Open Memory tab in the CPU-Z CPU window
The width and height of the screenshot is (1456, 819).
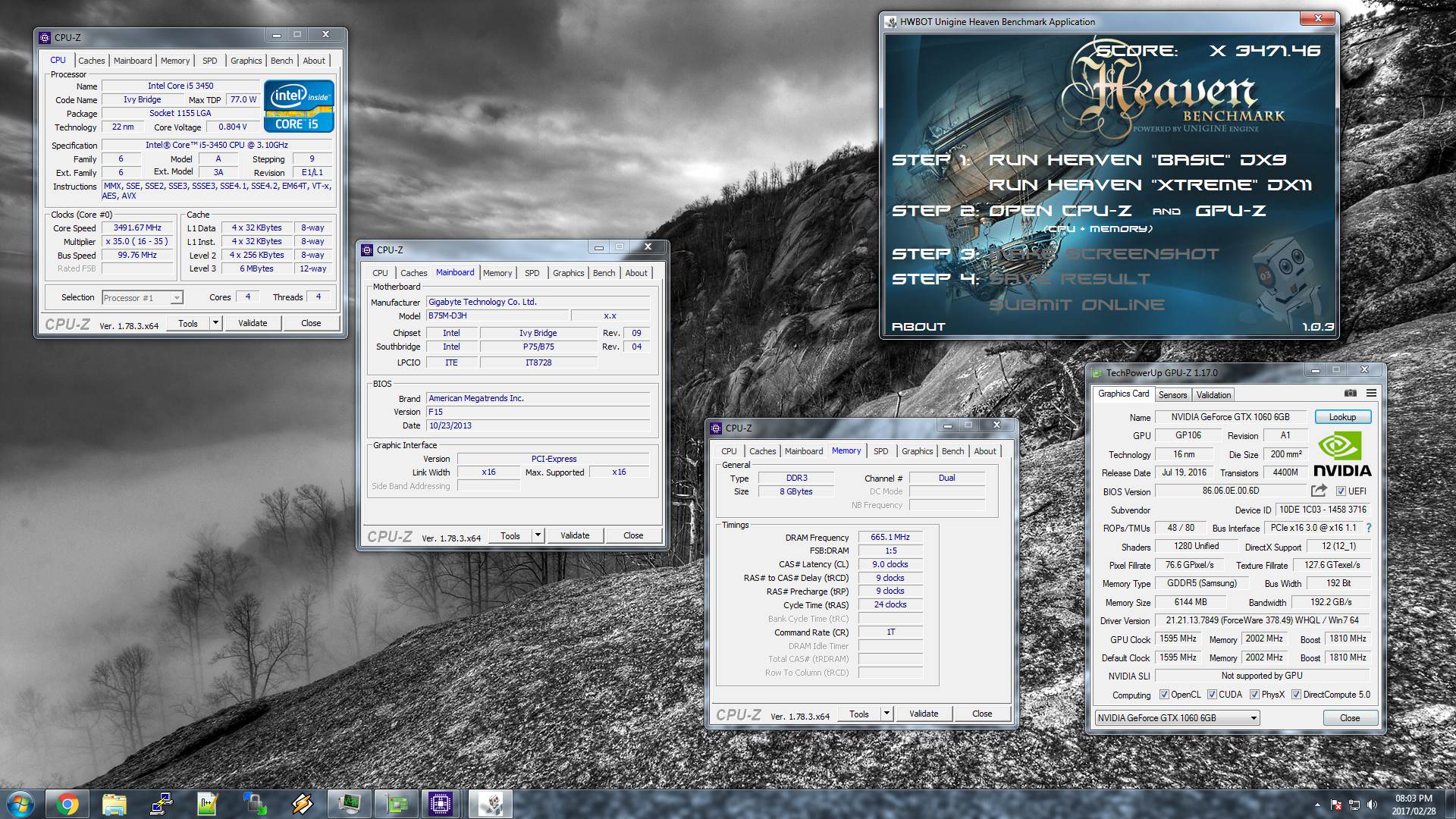coord(175,61)
